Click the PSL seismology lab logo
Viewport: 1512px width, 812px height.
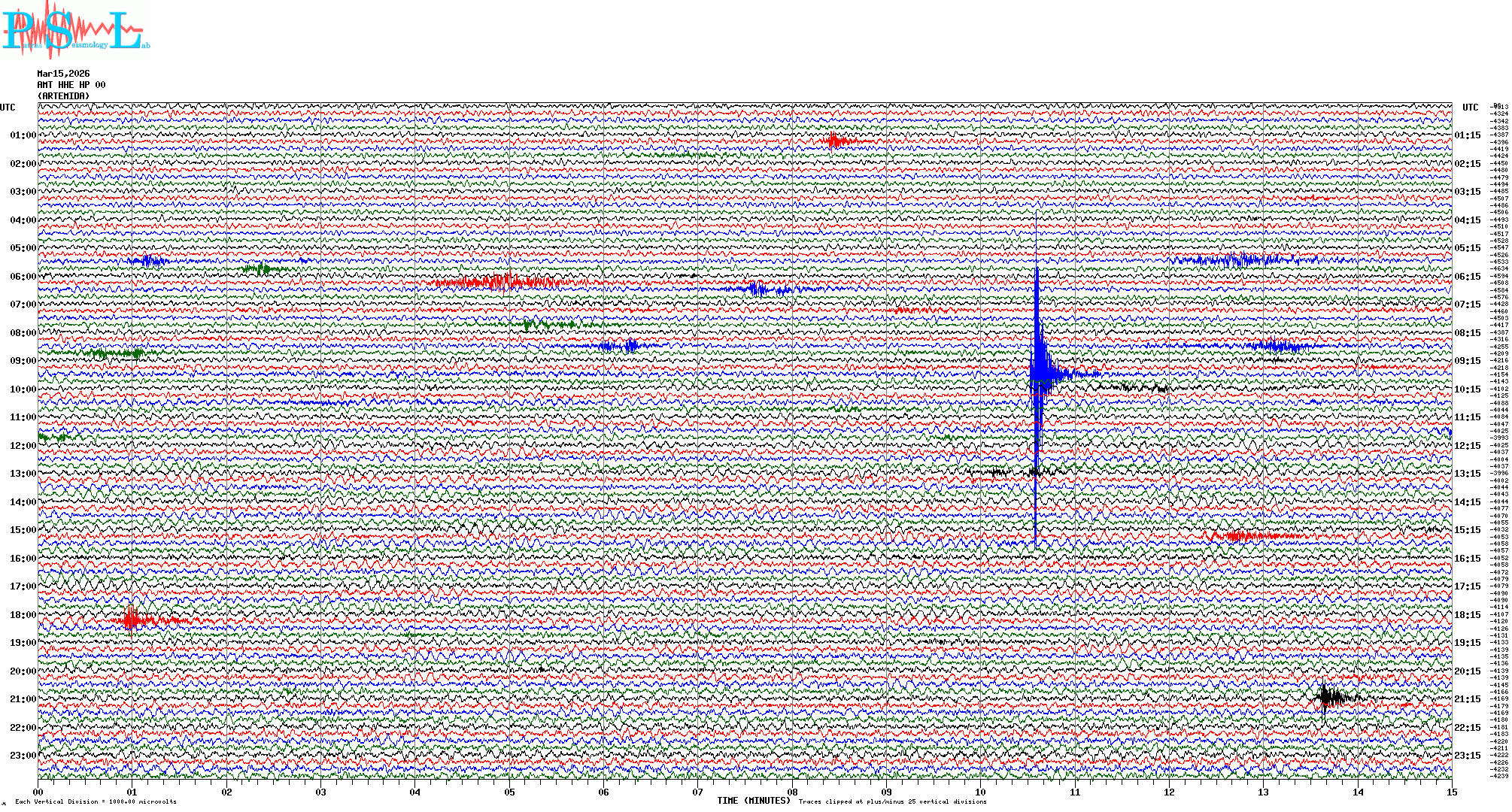pos(75,30)
